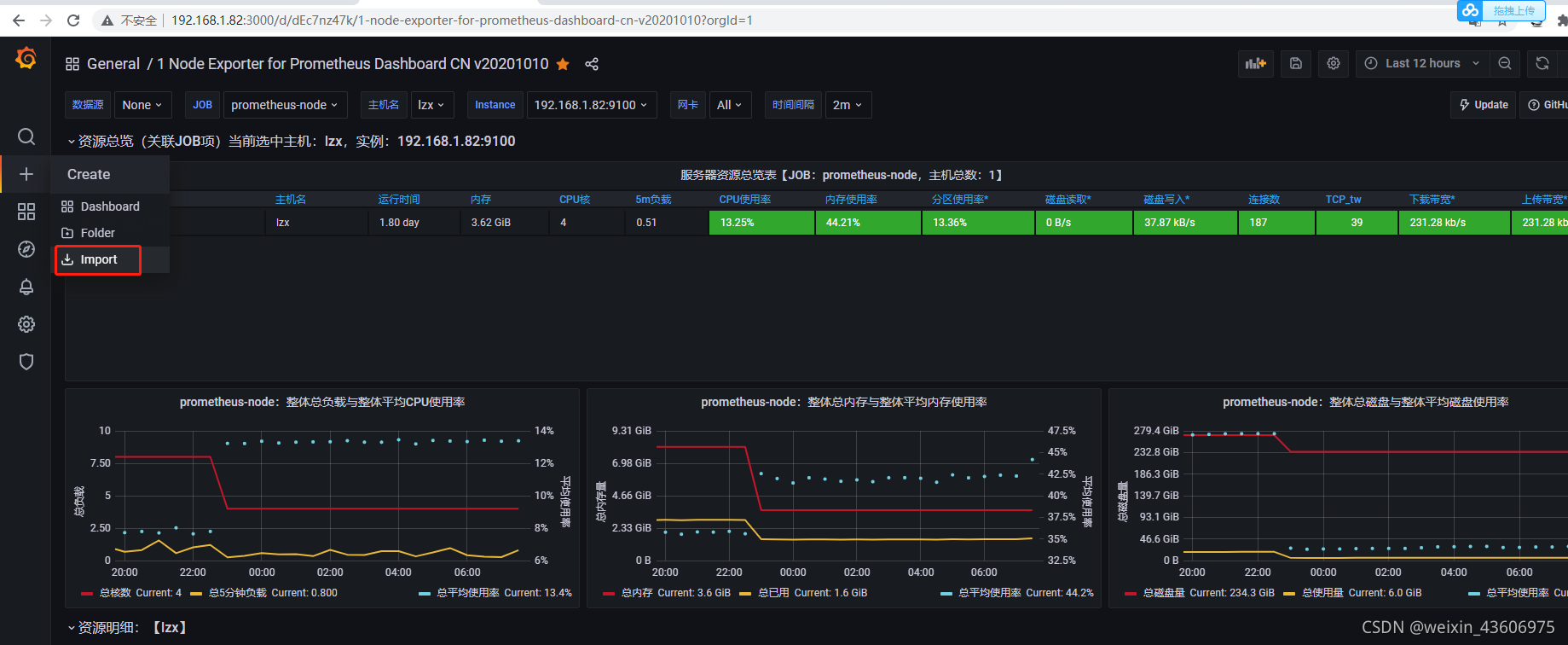1568x645 pixels.
Task: Sort table by 运行时间 column
Action: (x=399, y=200)
